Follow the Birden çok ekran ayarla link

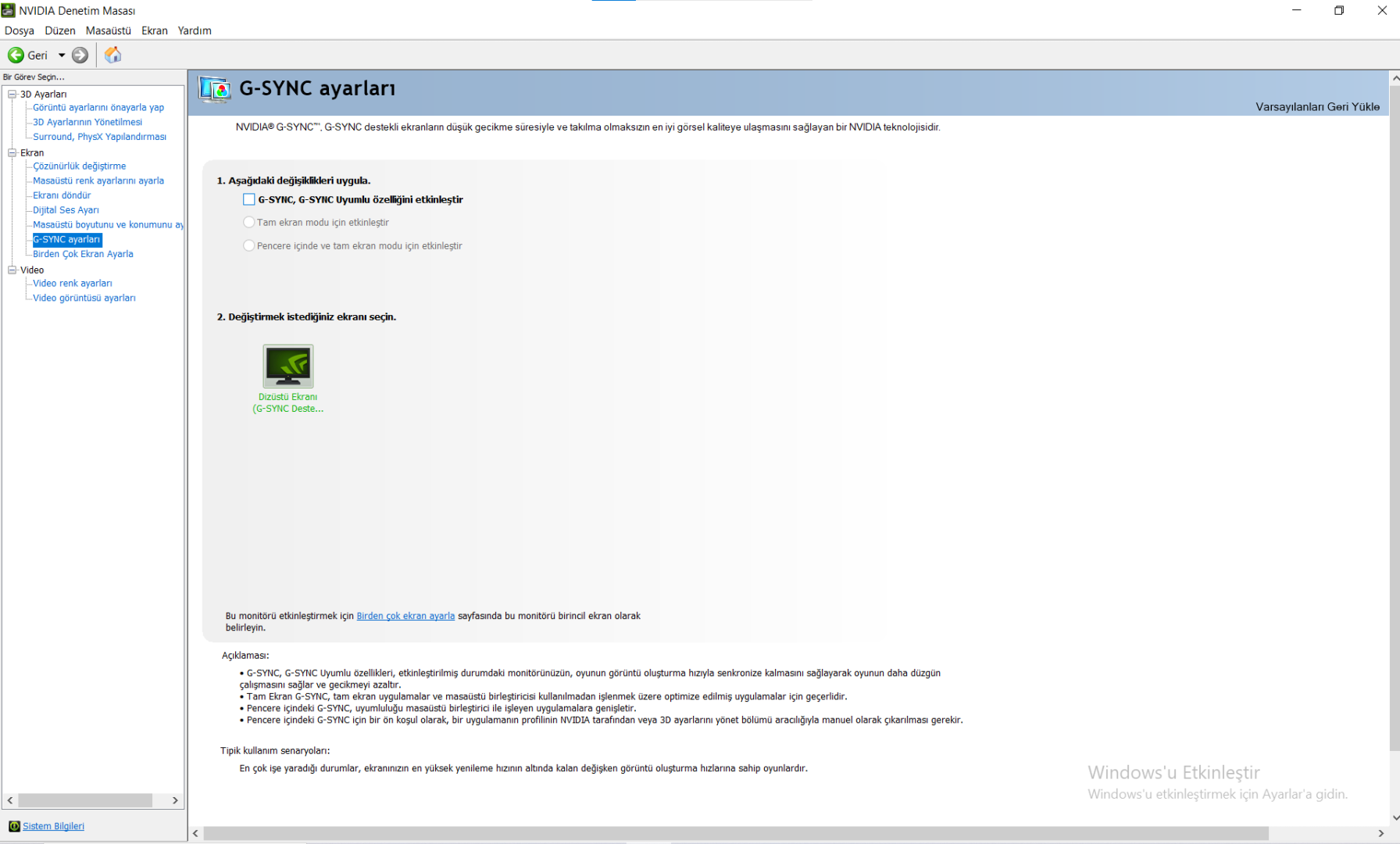(x=405, y=616)
